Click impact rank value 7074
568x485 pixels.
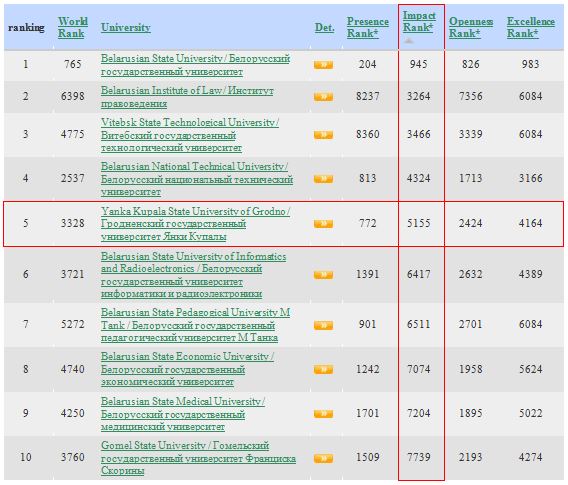point(419,369)
